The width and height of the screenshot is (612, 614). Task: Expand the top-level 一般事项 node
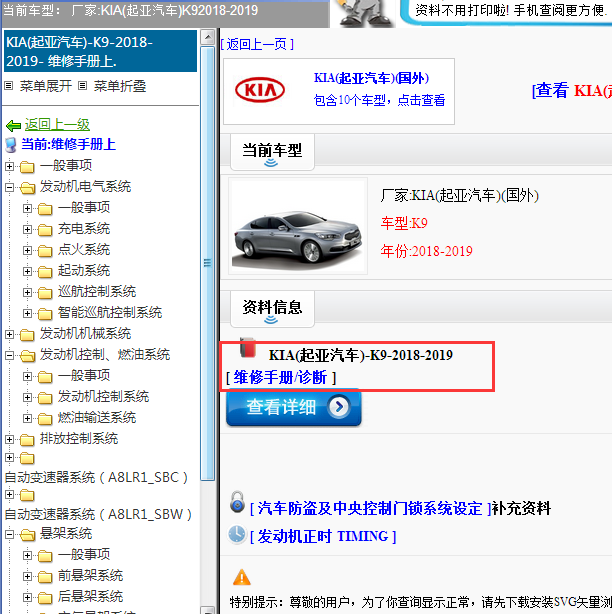pos(9,166)
